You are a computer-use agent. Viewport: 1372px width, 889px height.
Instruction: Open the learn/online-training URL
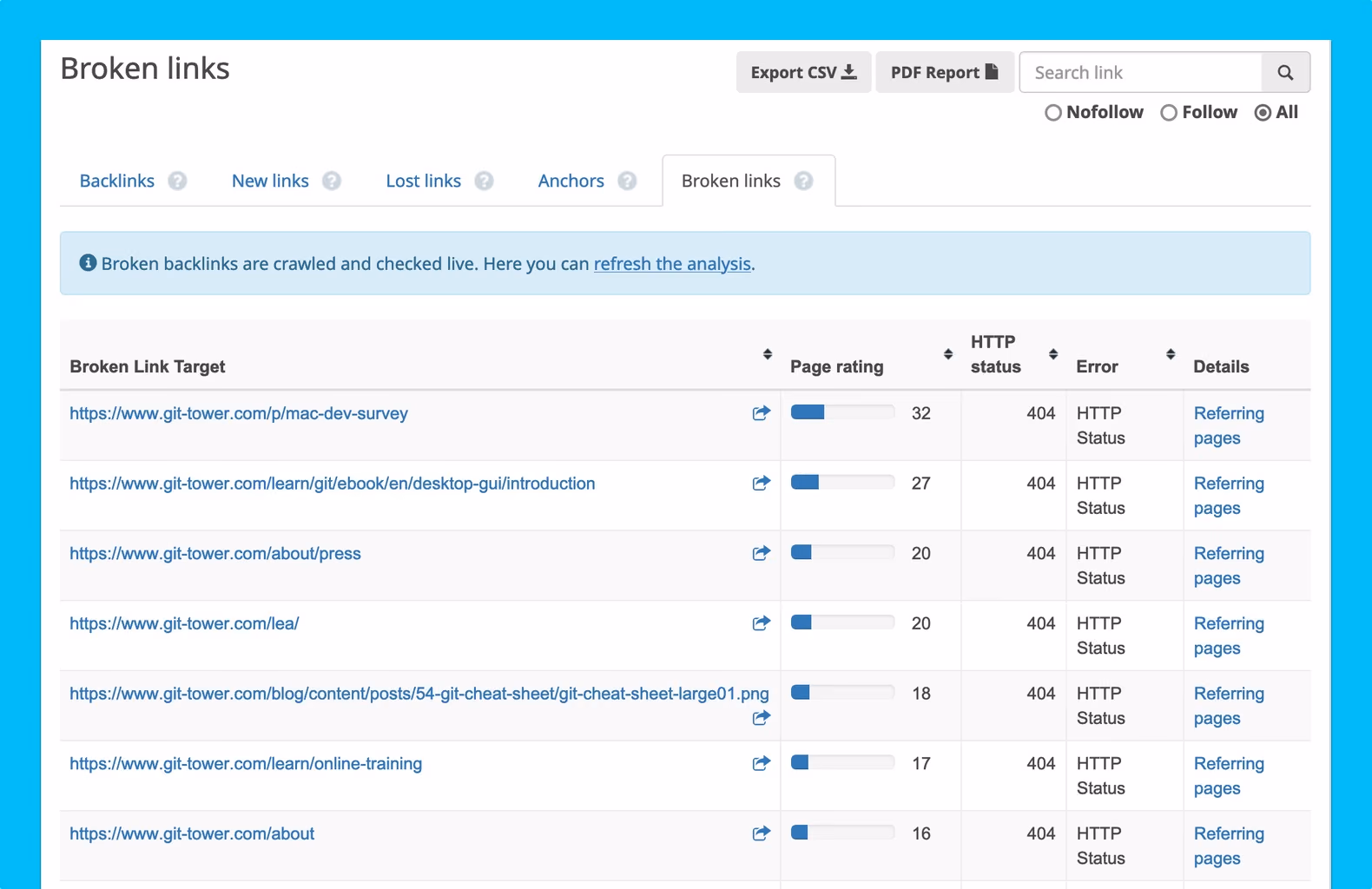246,764
